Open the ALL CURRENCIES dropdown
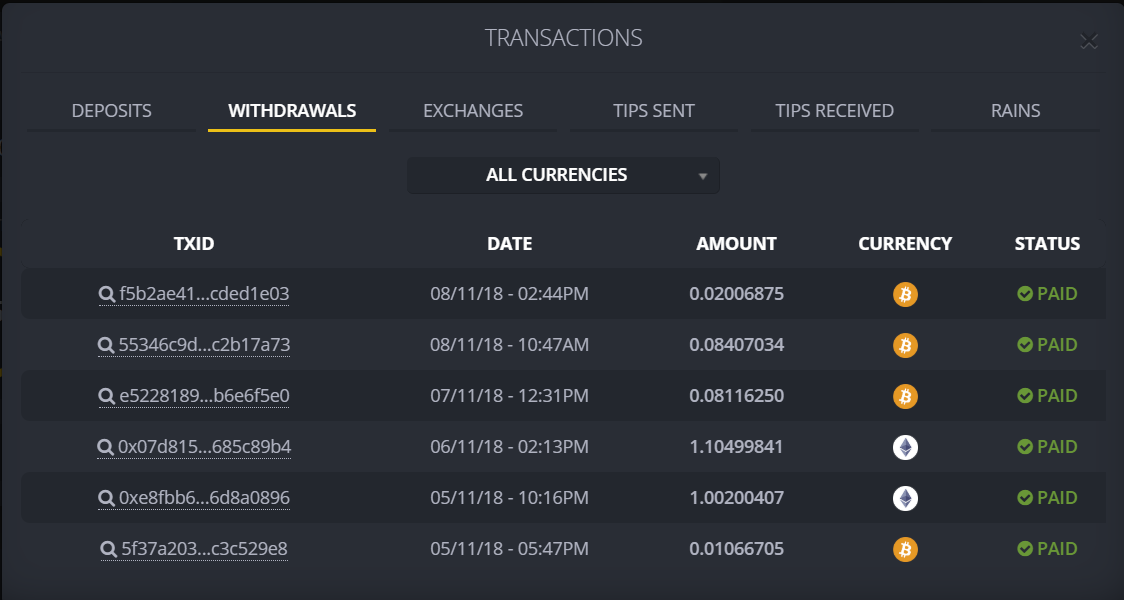 click(563, 175)
